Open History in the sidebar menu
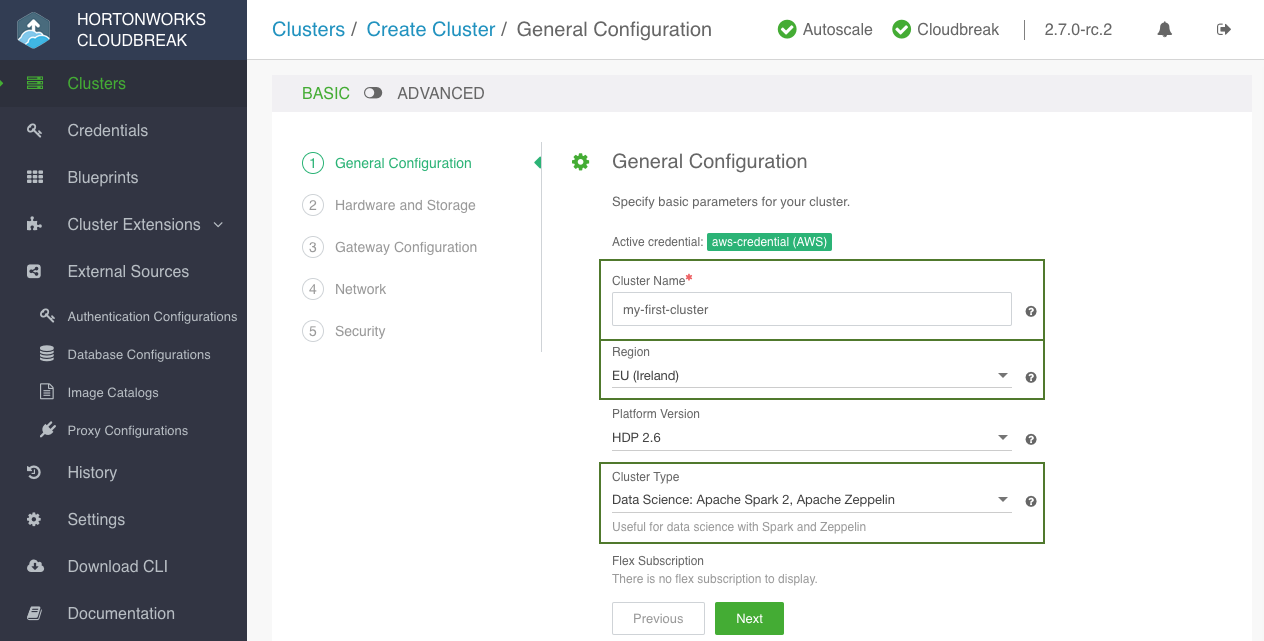Image resolution: width=1264 pixels, height=641 pixels. (92, 472)
